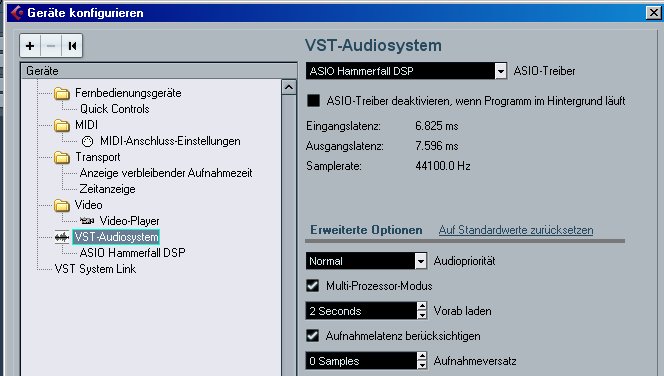This screenshot has height=376, width=664.
Task: Select ASIO Hammerfall DSP tree entry
Action: [132, 253]
